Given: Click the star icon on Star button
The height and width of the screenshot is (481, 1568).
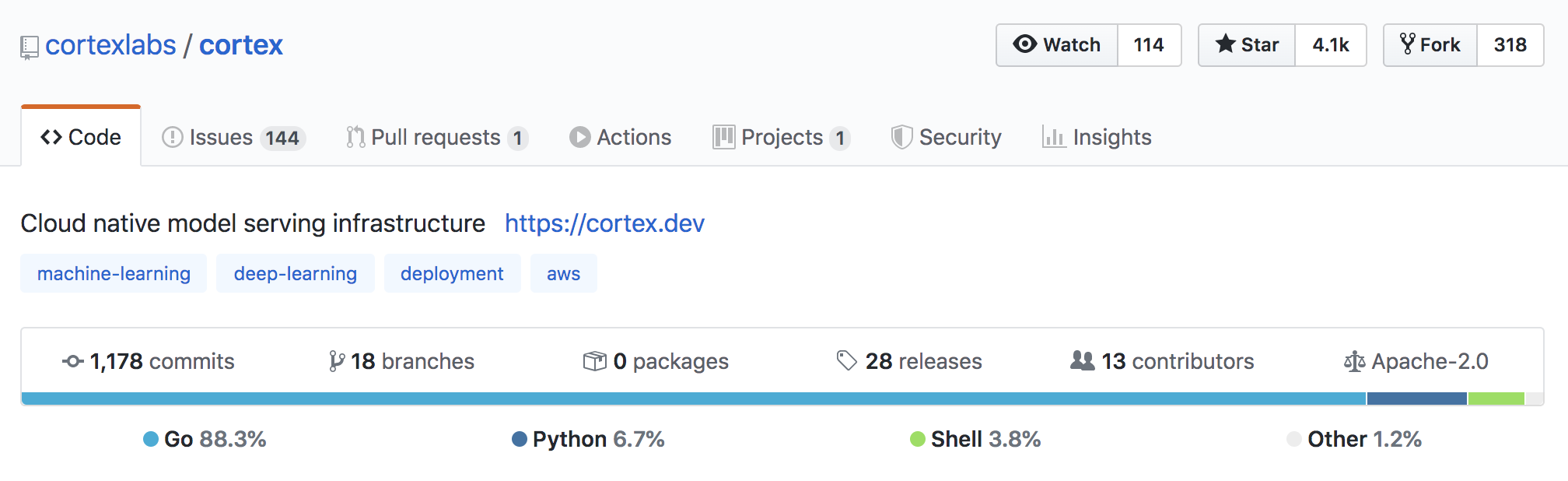Looking at the screenshot, I should click(1226, 44).
